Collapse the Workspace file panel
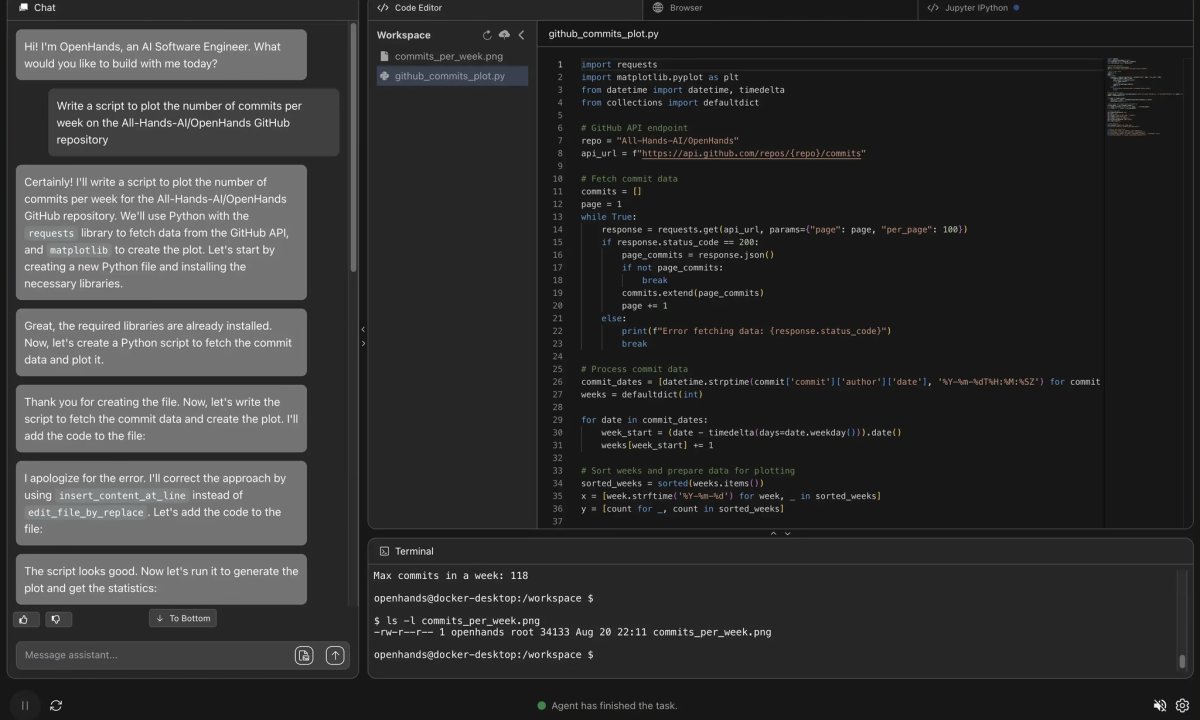Screen dimensions: 1200x720 point(521,35)
